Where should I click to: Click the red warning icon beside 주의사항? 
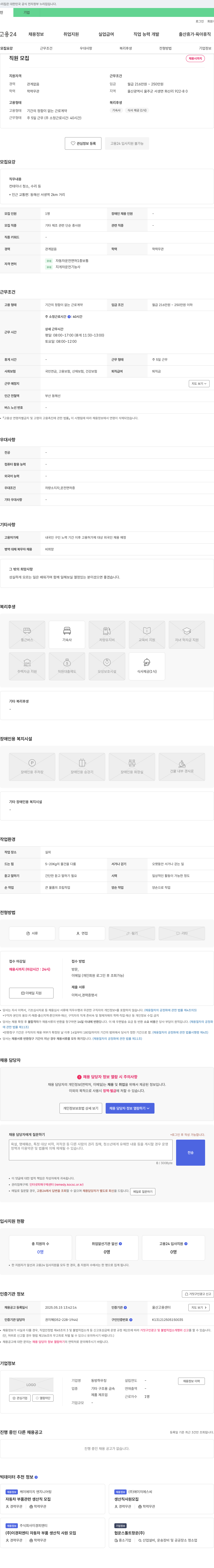[x=79, y=1077]
